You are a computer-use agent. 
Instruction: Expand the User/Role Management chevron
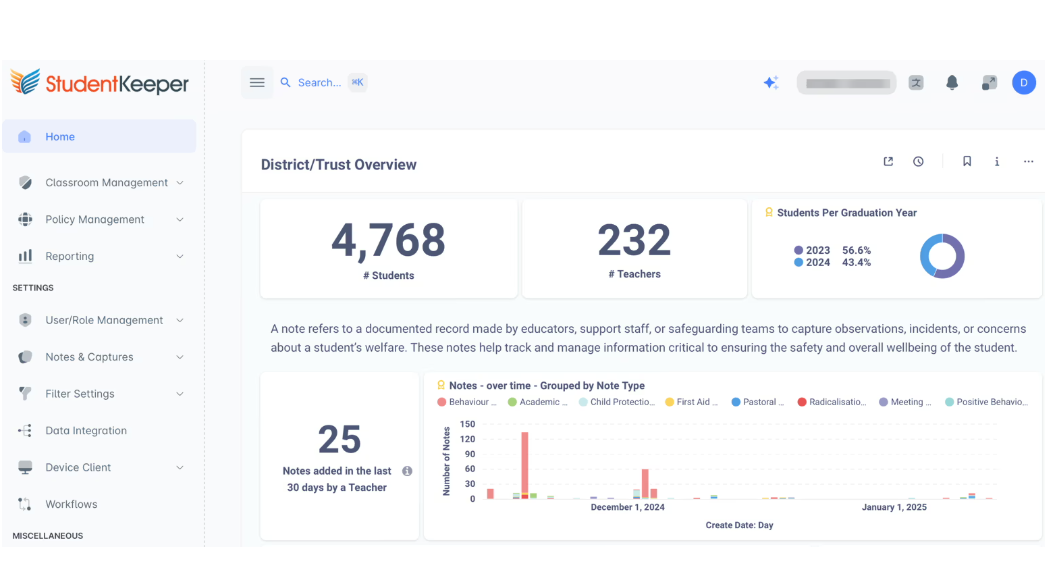180,320
